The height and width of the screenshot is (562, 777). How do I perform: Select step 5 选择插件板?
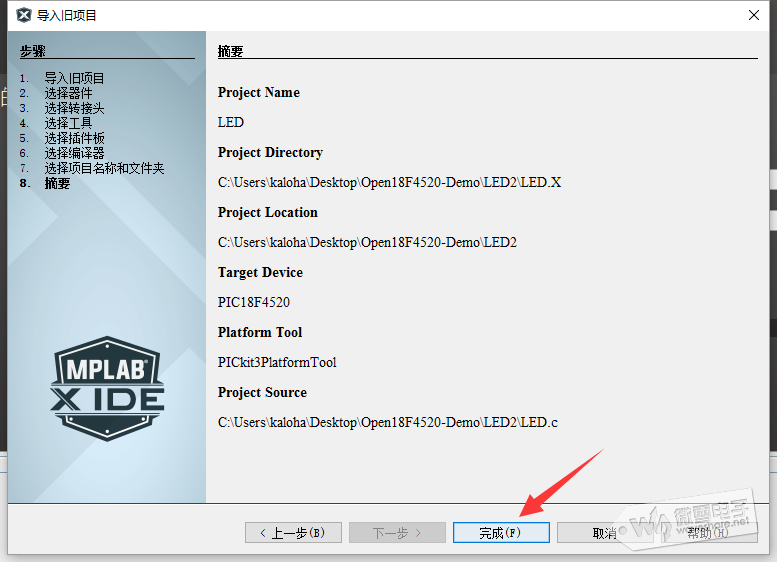74,138
